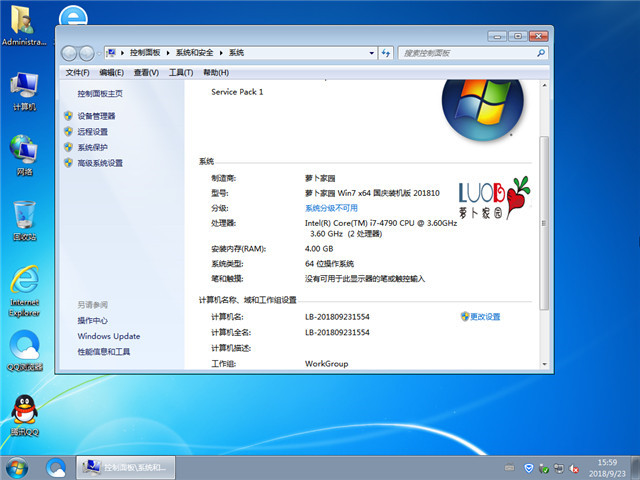Open the 文件(F) menu
Image resolution: width=640 pixels, height=480 pixels.
point(78,72)
